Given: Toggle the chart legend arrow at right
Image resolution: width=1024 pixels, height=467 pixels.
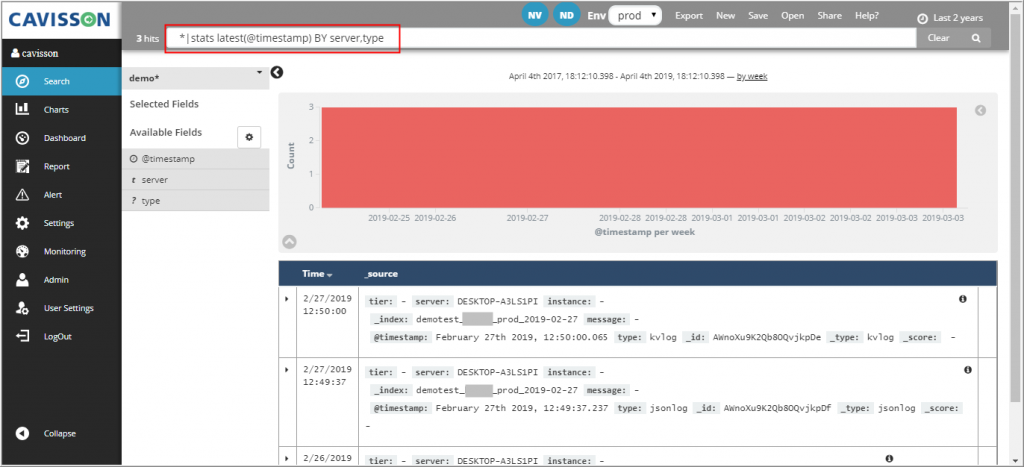Looking at the screenshot, I should tap(980, 110).
